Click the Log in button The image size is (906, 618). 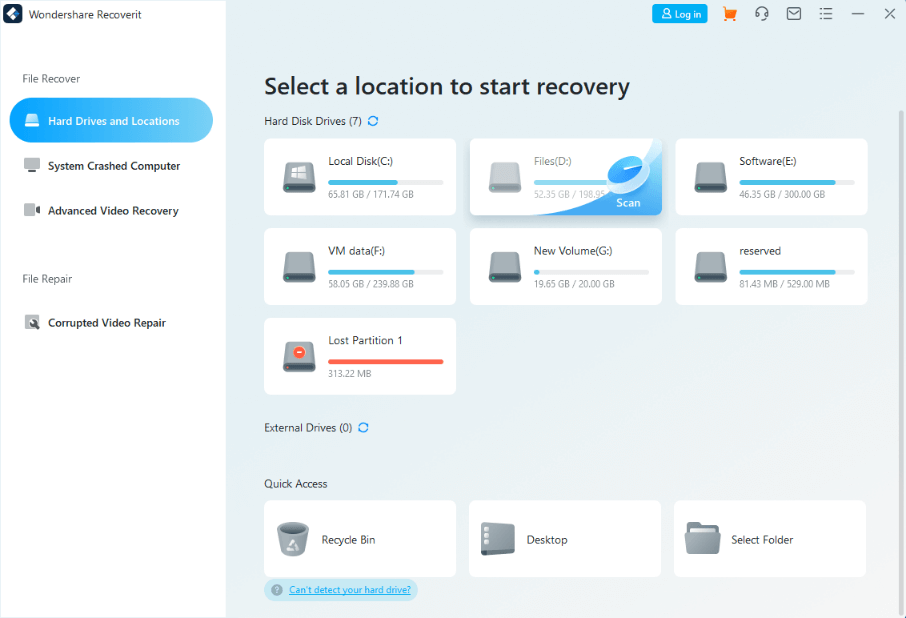click(x=680, y=14)
